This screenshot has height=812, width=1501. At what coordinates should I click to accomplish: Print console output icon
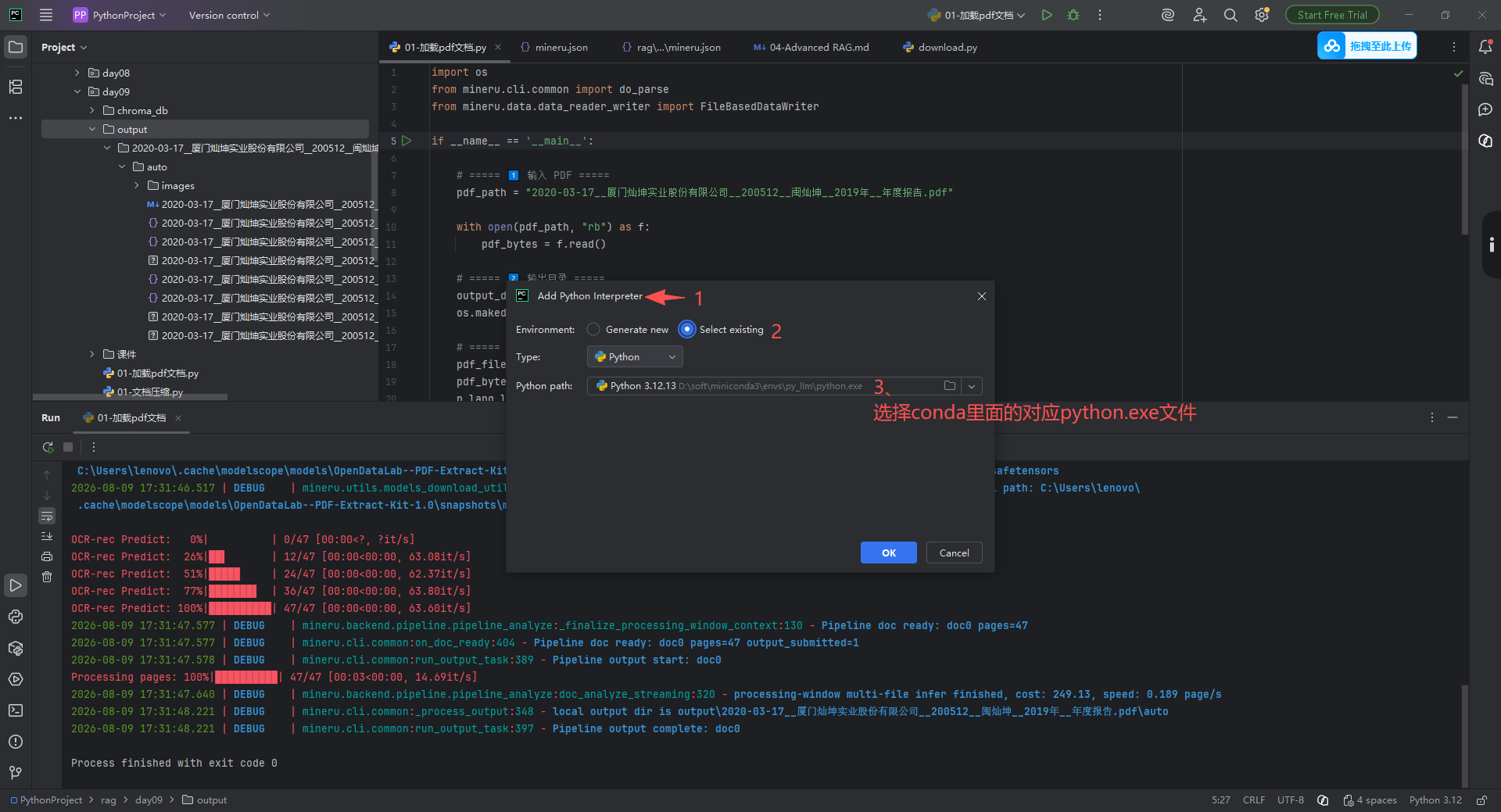point(47,556)
